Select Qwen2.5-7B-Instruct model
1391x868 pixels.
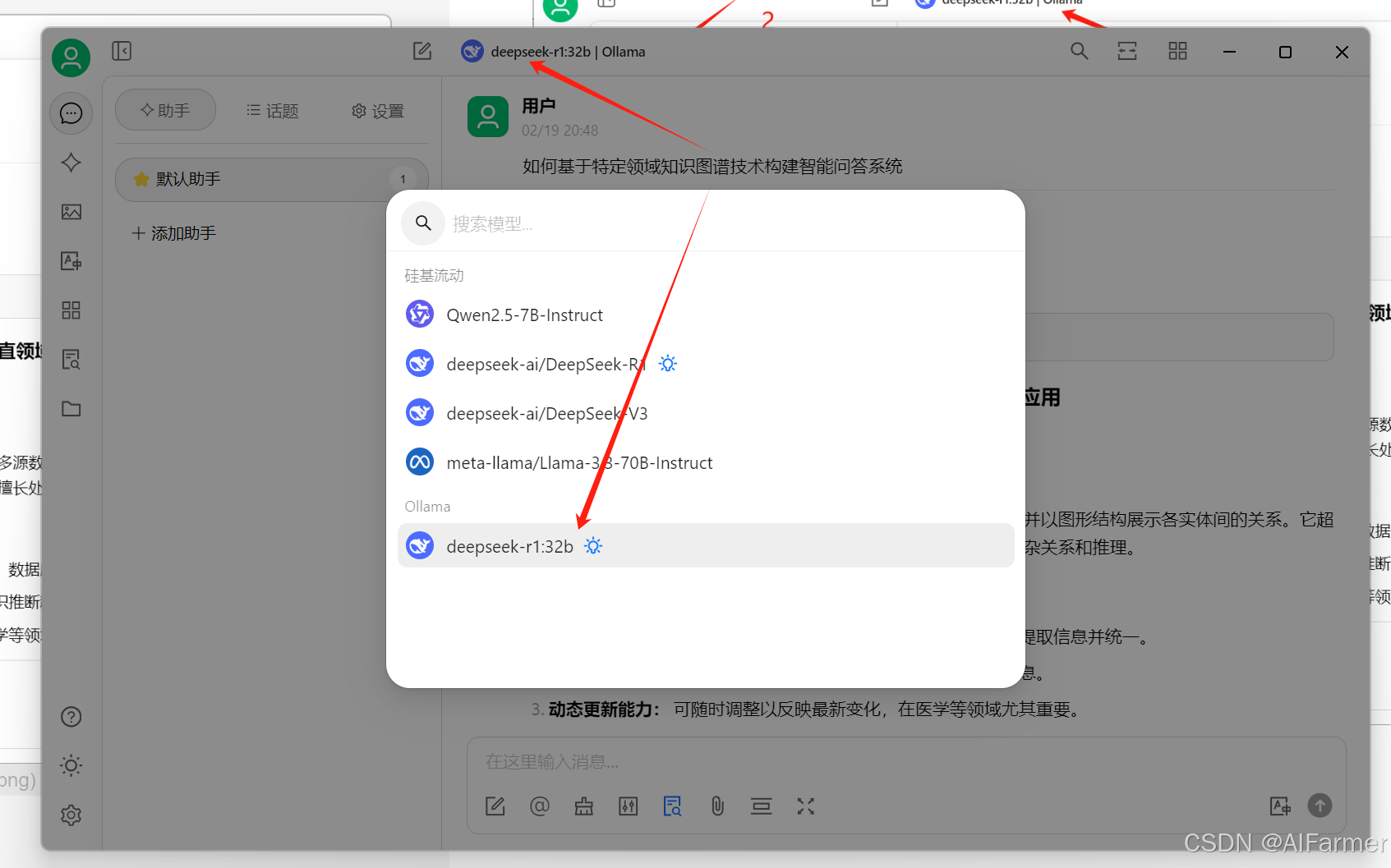point(706,315)
